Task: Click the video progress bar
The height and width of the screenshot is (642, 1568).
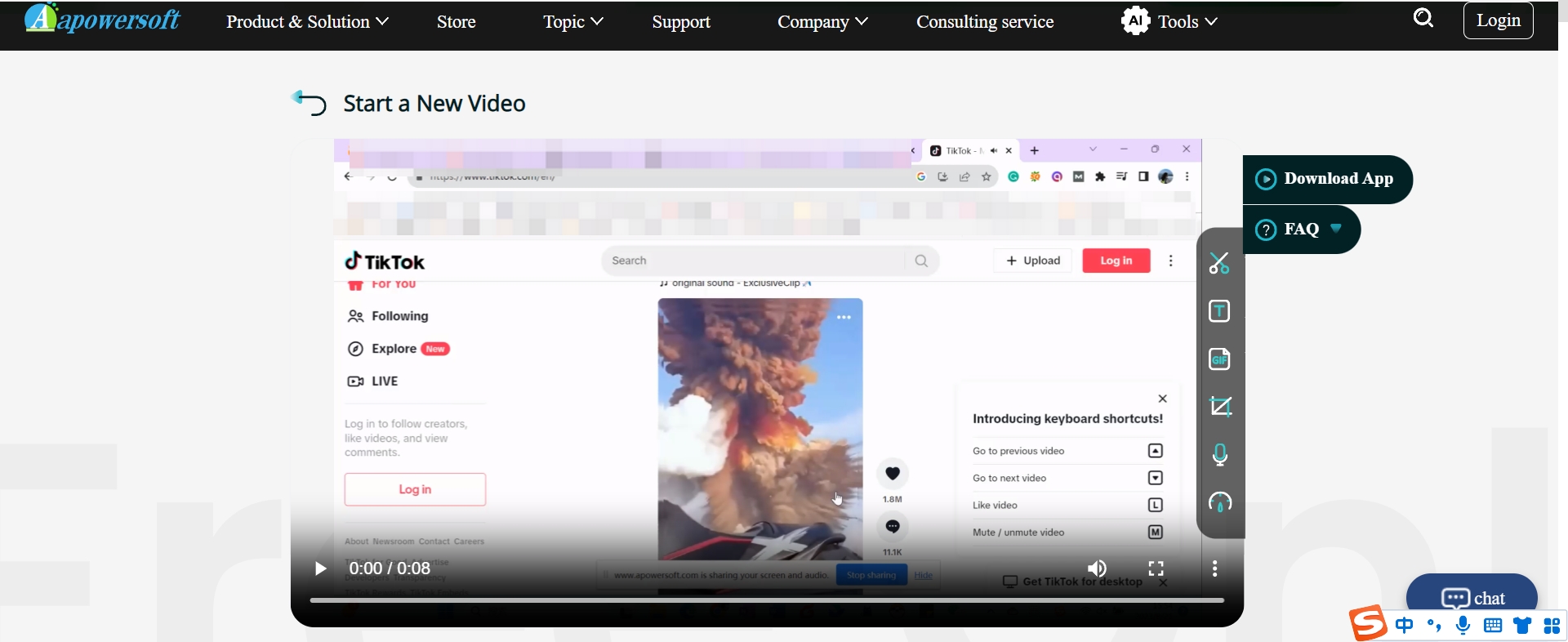Action: pyautogui.click(x=767, y=600)
